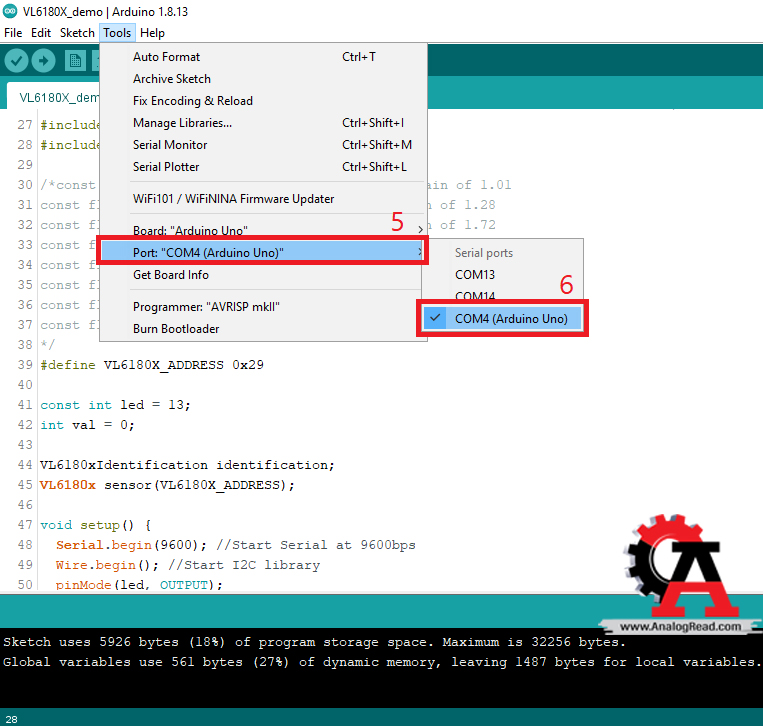Expand the Port: "COM4 (Arduino Uno)" submenu
This screenshot has height=726, width=763.
point(263,252)
